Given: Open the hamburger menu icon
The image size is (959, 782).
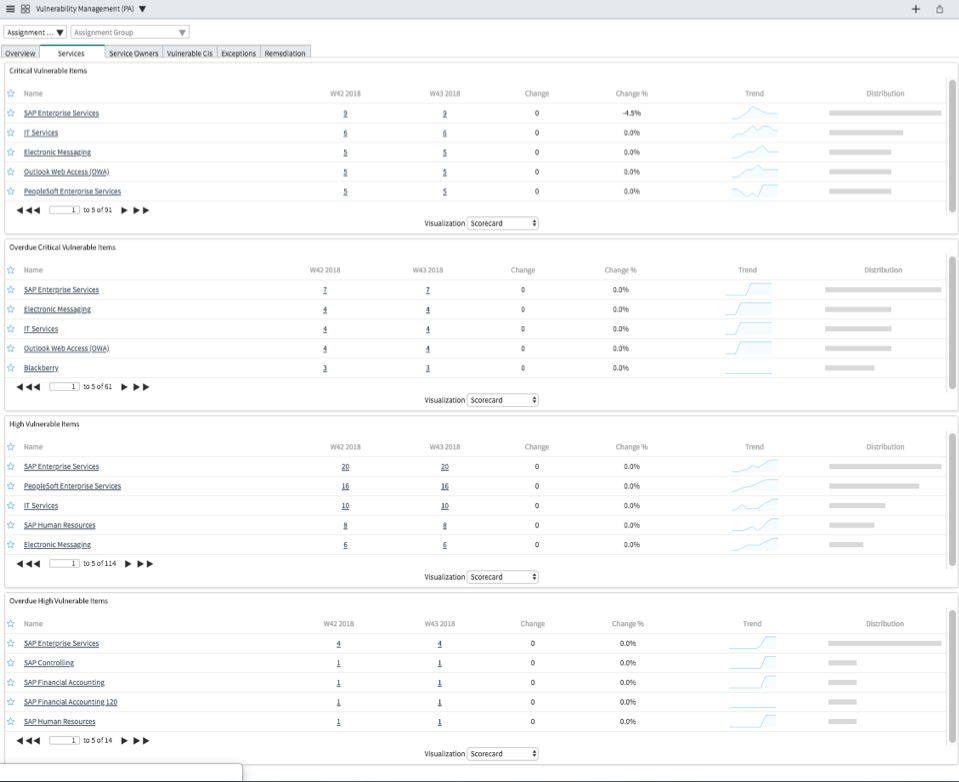Looking at the screenshot, I should (10, 9).
